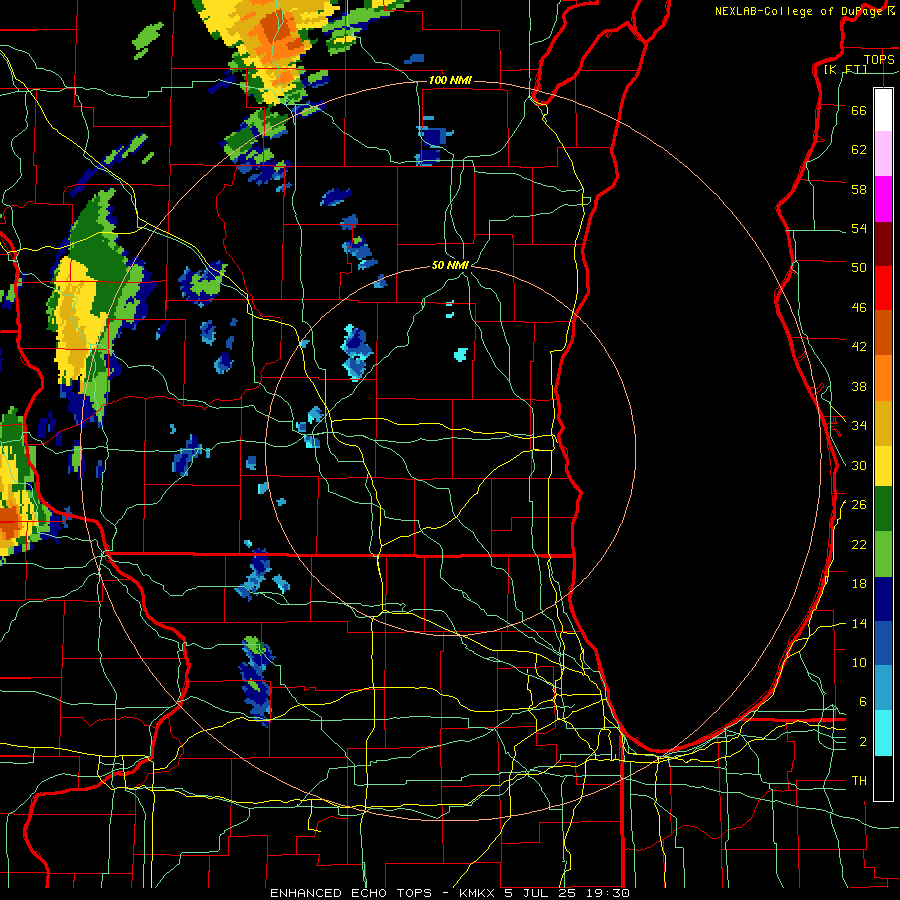Click the 46 value on the legend
This screenshot has height=900, width=900.
point(859,308)
